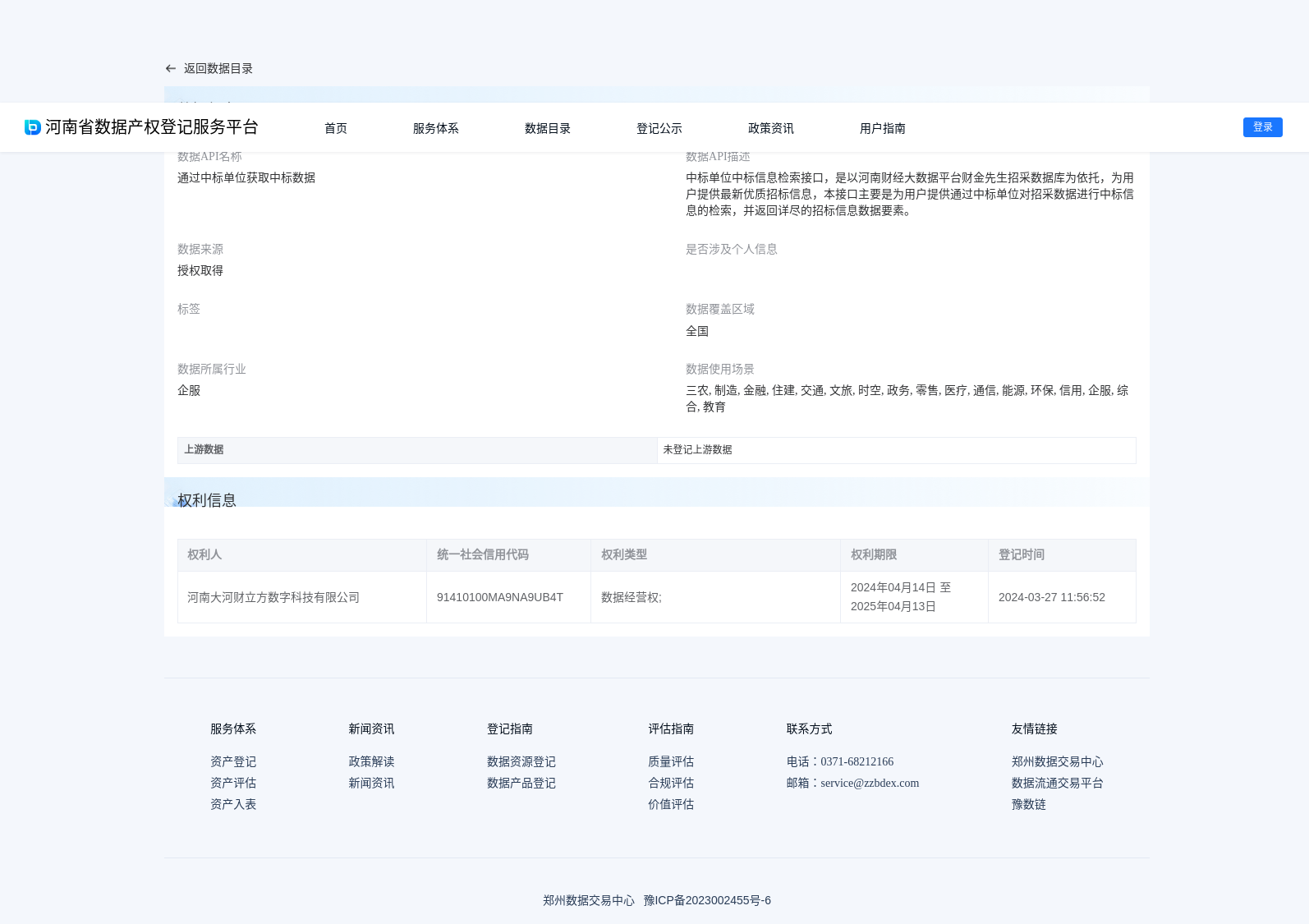Click data source value 授权取得
The width and height of the screenshot is (1309, 924).
200,271
